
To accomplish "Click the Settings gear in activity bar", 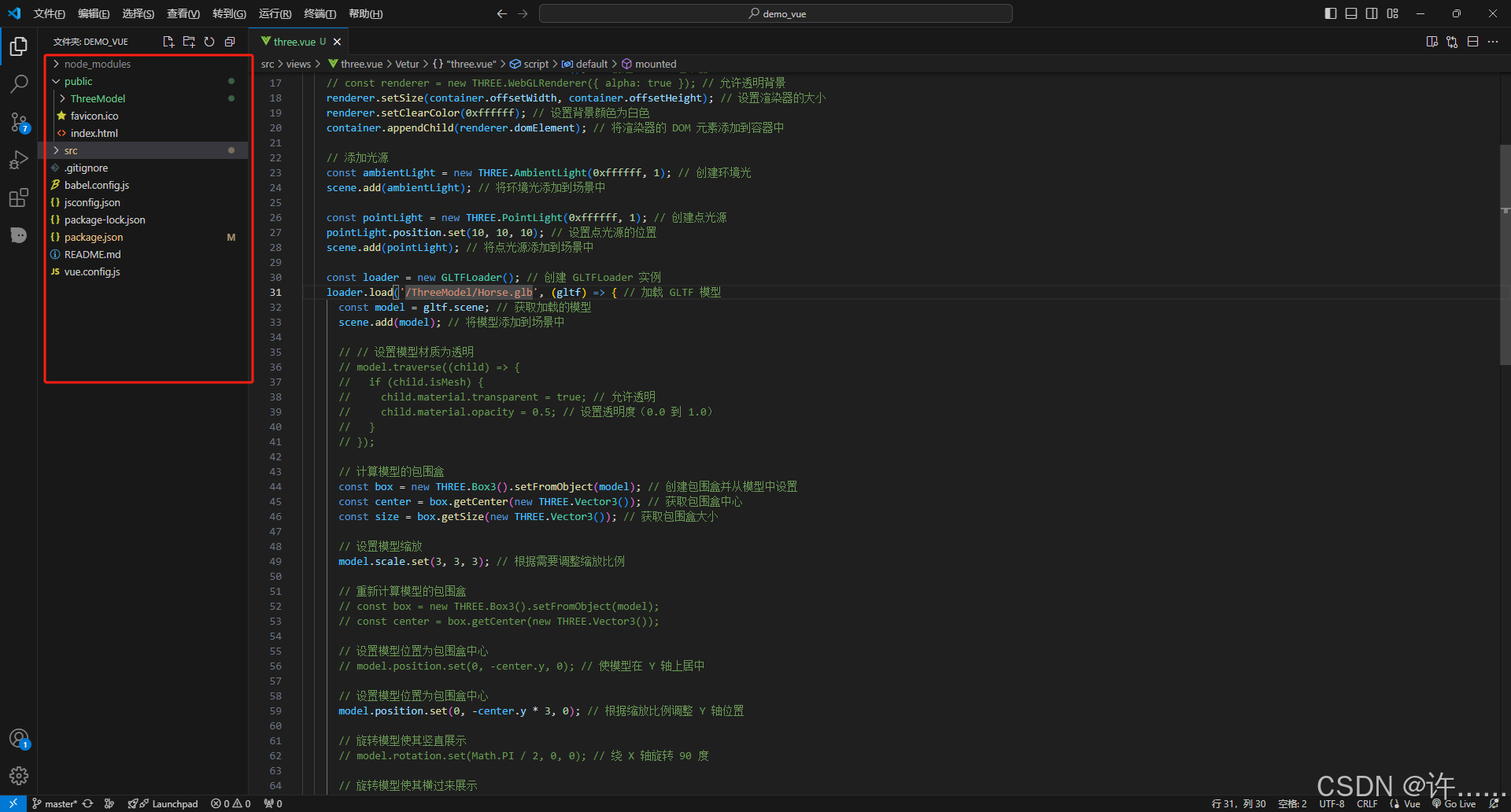I will coord(19,775).
